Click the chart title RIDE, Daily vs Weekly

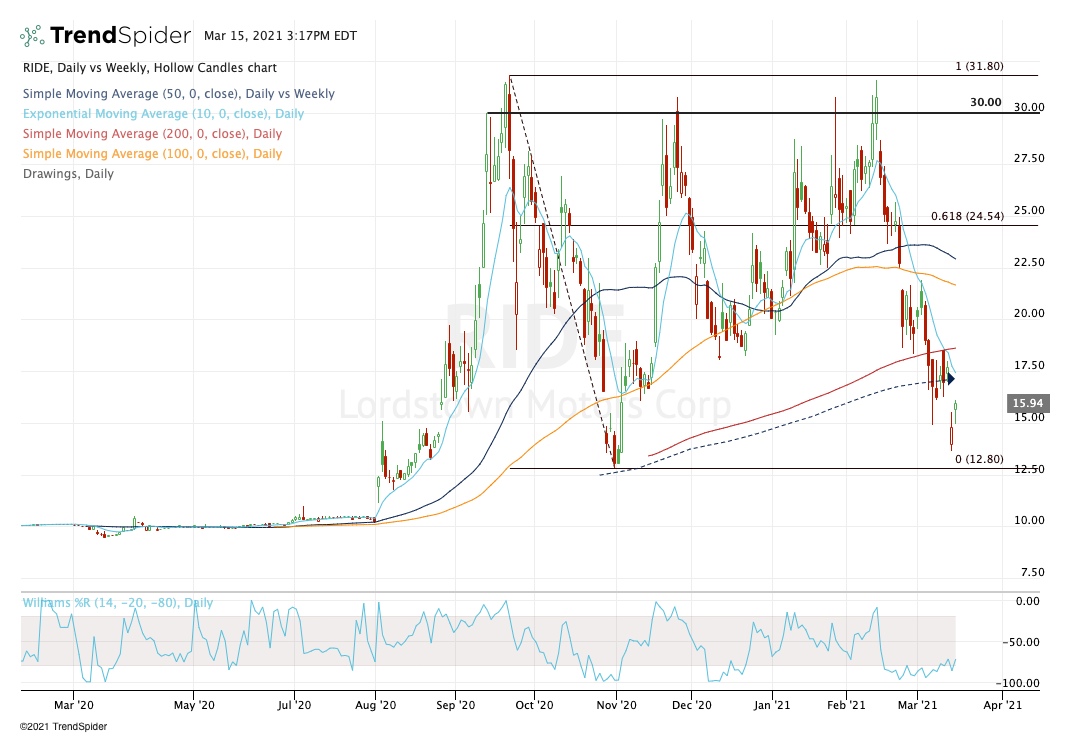tap(148, 68)
